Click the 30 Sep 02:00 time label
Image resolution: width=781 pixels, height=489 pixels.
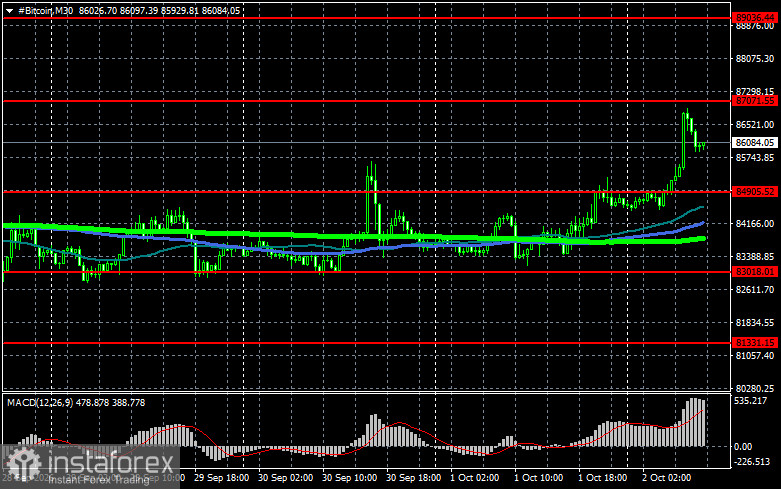[x=285, y=478]
